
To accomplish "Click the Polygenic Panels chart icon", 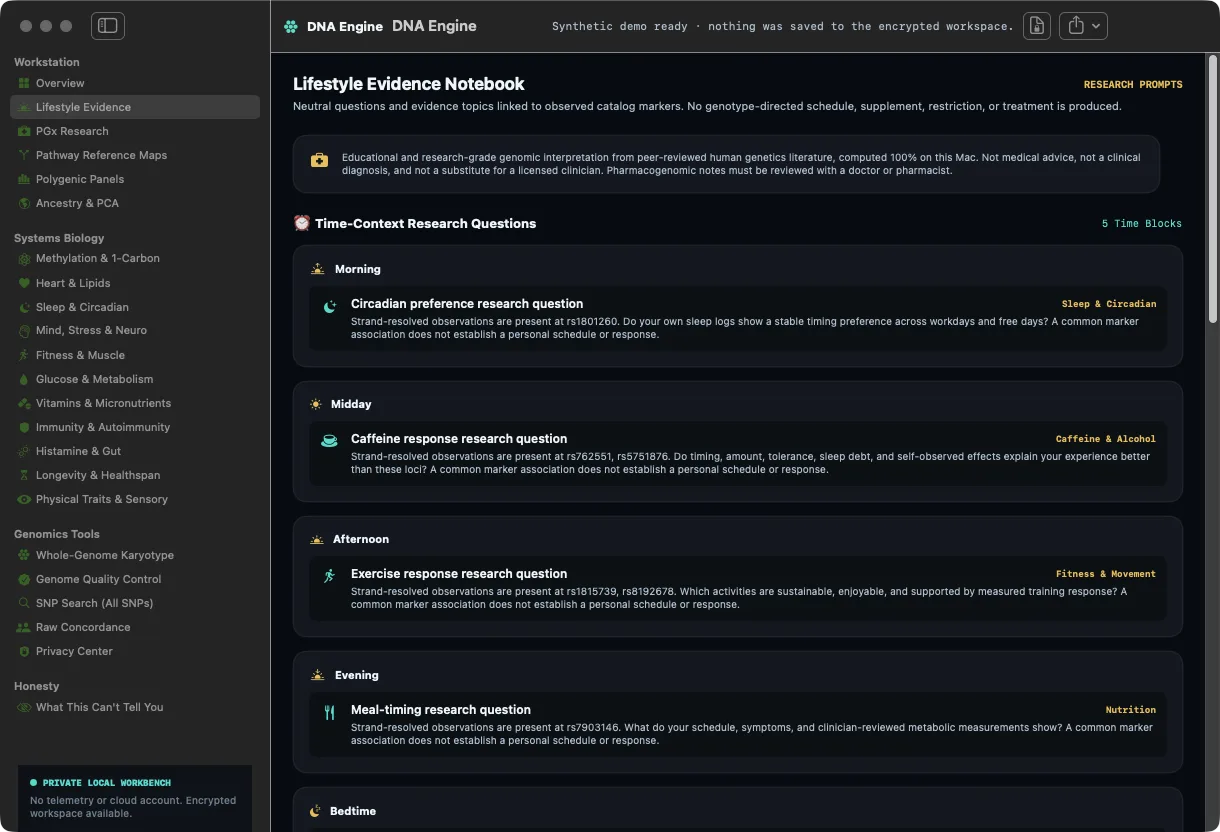I will (24, 179).
